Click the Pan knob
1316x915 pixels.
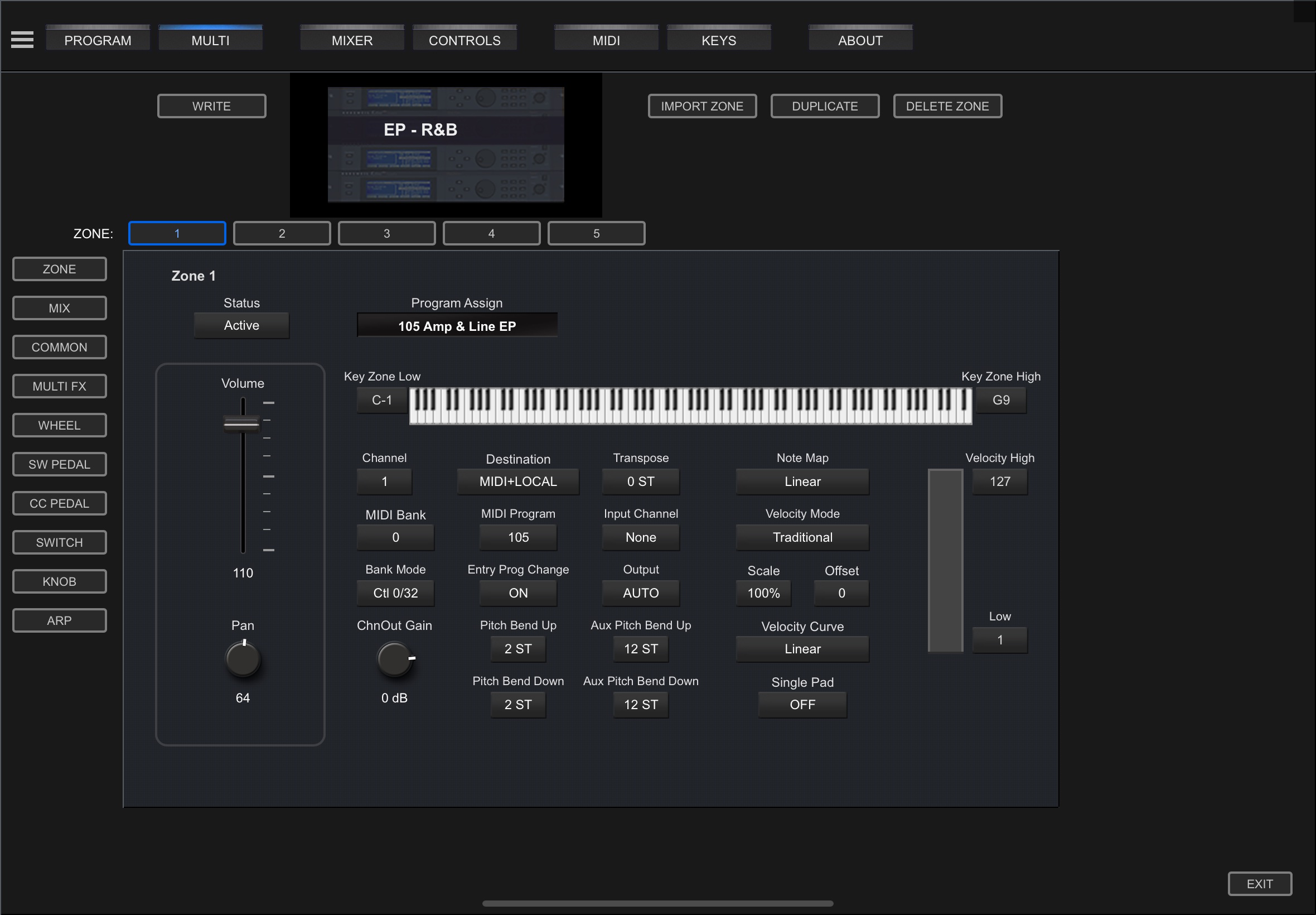[243, 659]
